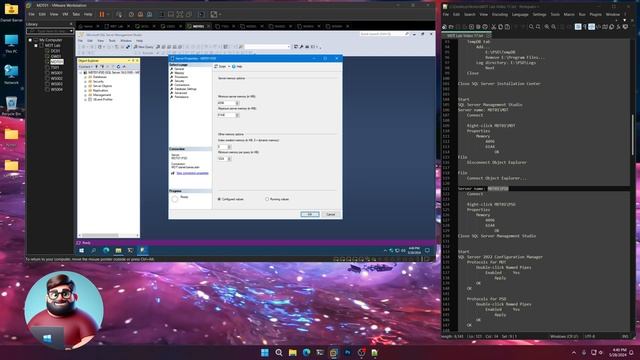
Task: Click Edge icon in VM taskbar
Action: point(106,250)
